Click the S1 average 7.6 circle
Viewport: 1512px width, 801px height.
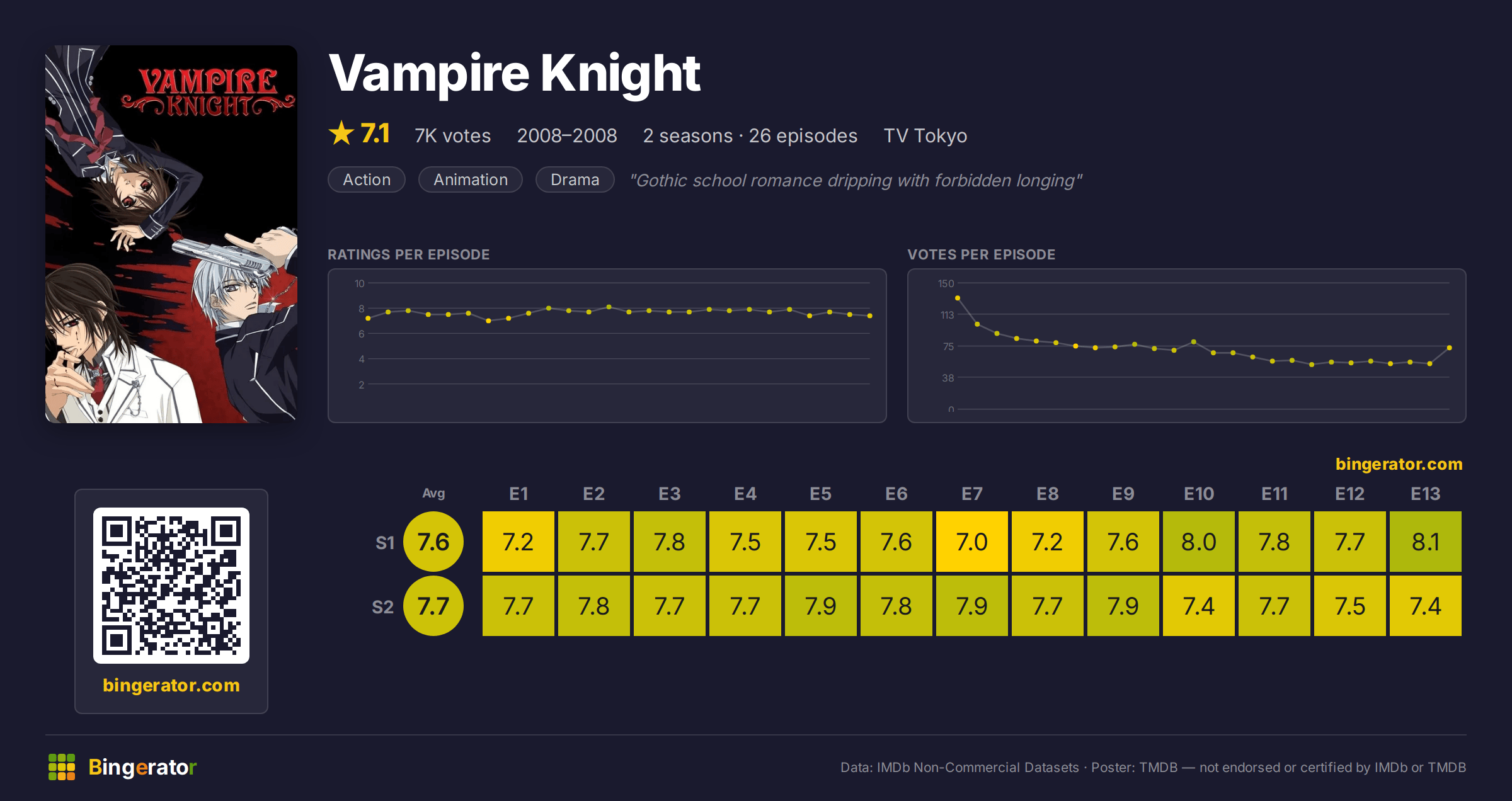433,542
